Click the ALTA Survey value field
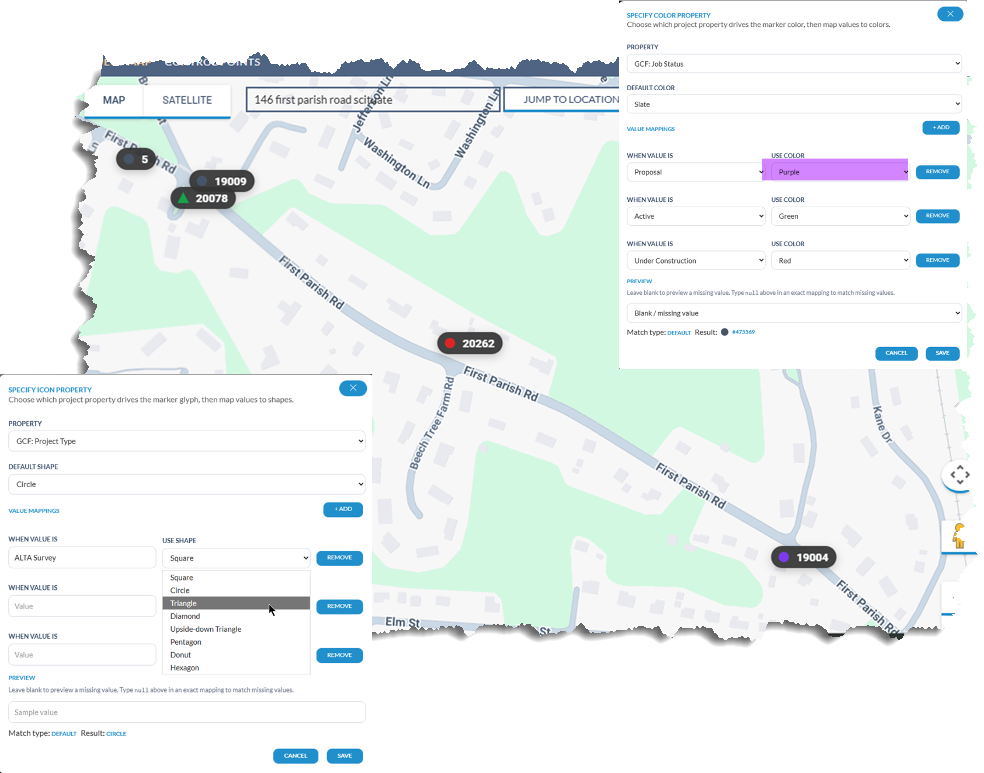The image size is (984, 773). 82,557
